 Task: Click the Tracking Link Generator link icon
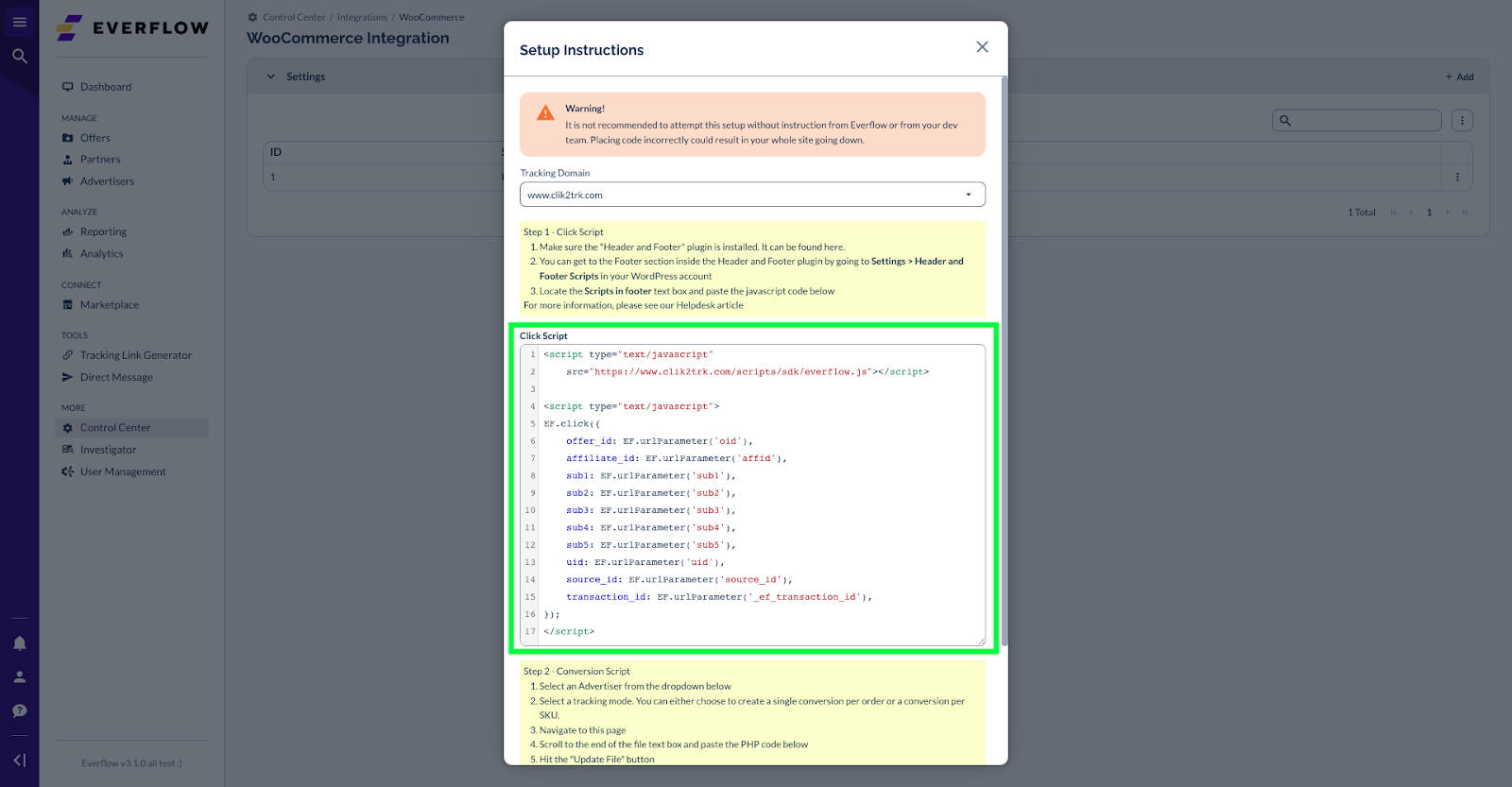(x=68, y=355)
